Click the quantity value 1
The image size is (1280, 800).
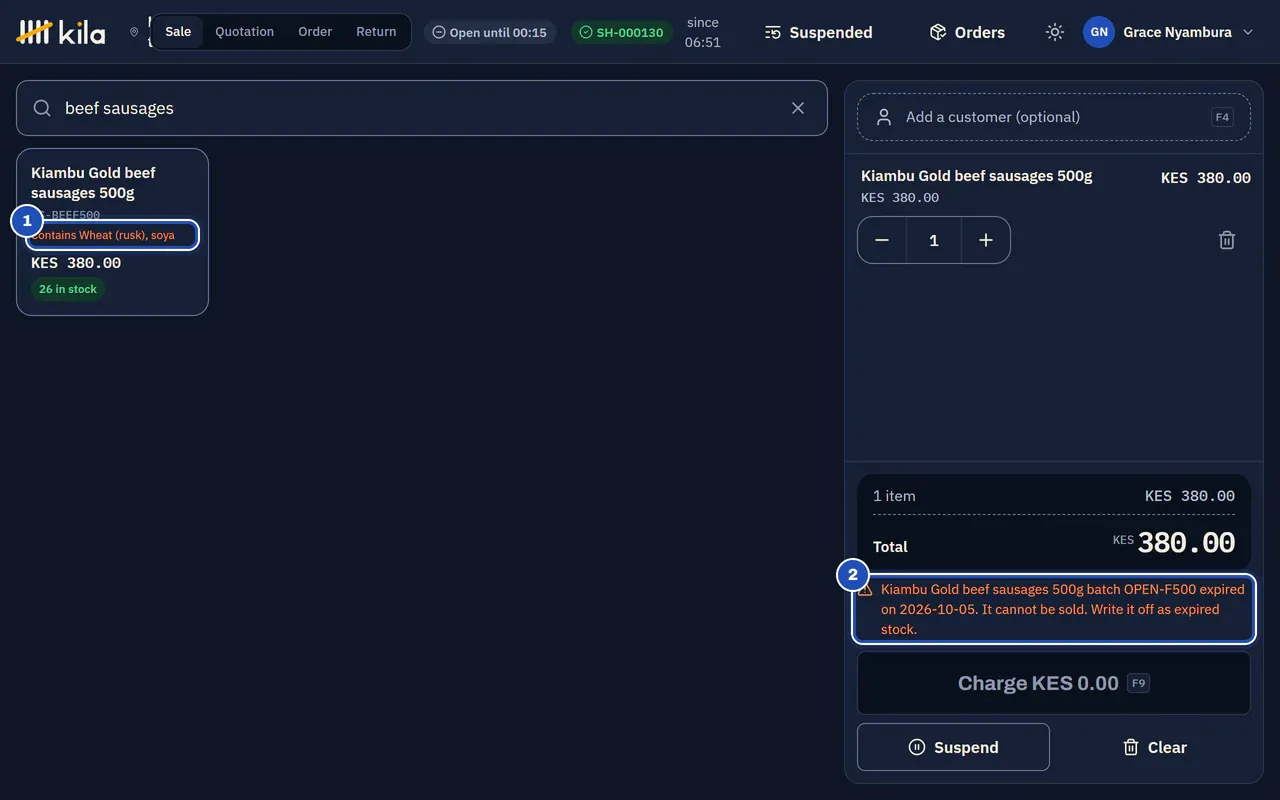coord(934,240)
